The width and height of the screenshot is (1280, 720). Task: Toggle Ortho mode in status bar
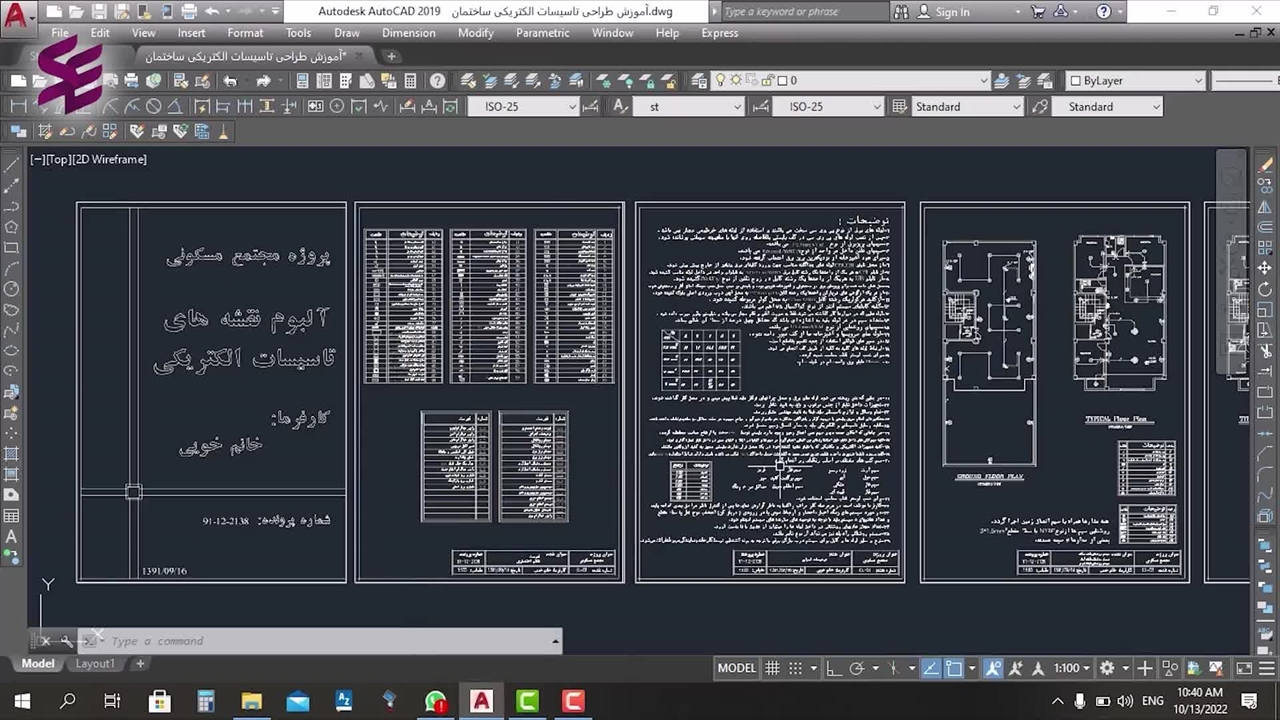(x=834, y=668)
